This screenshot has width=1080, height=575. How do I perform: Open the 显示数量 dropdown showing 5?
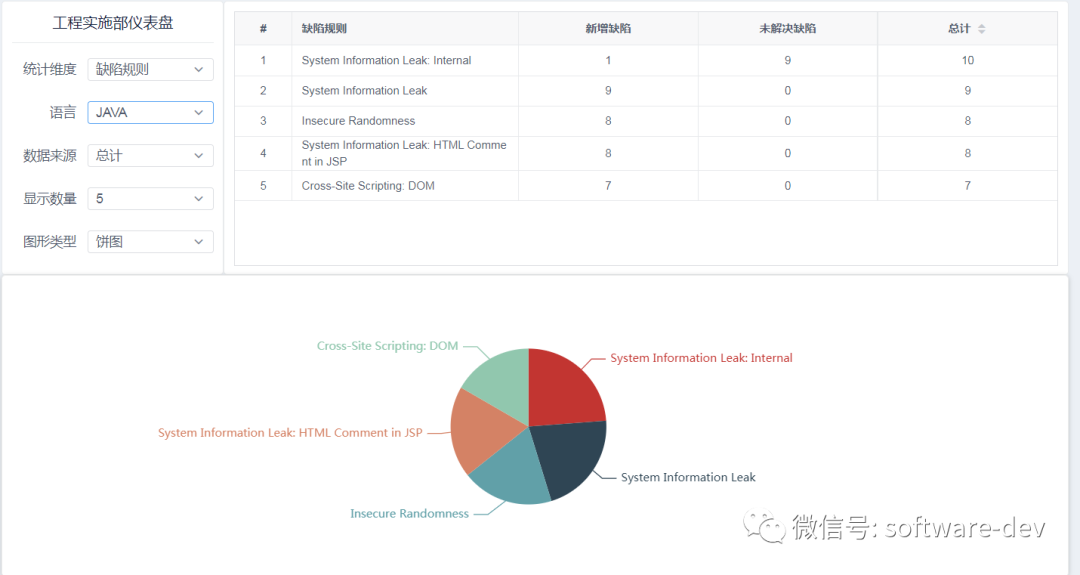pyautogui.click(x=150, y=198)
